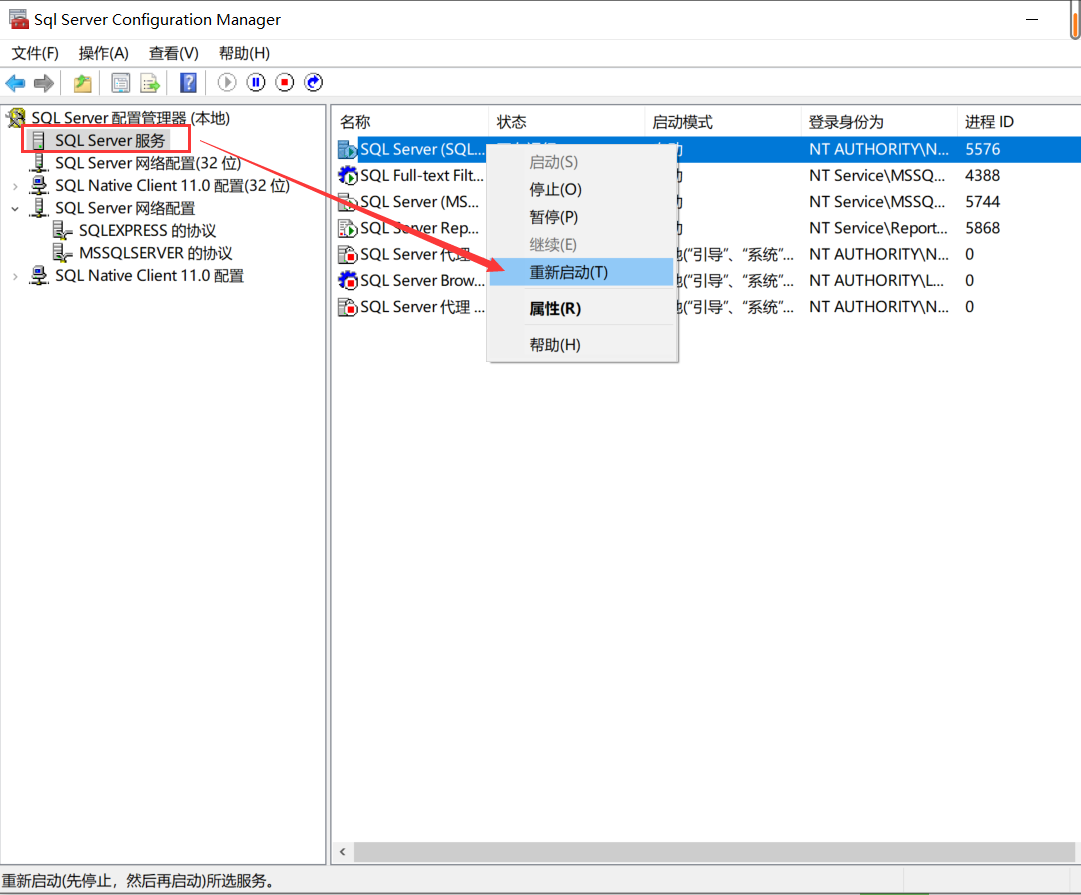Open the 文件(F) menu
This screenshot has height=895, width=1081.
click(35, 53)
